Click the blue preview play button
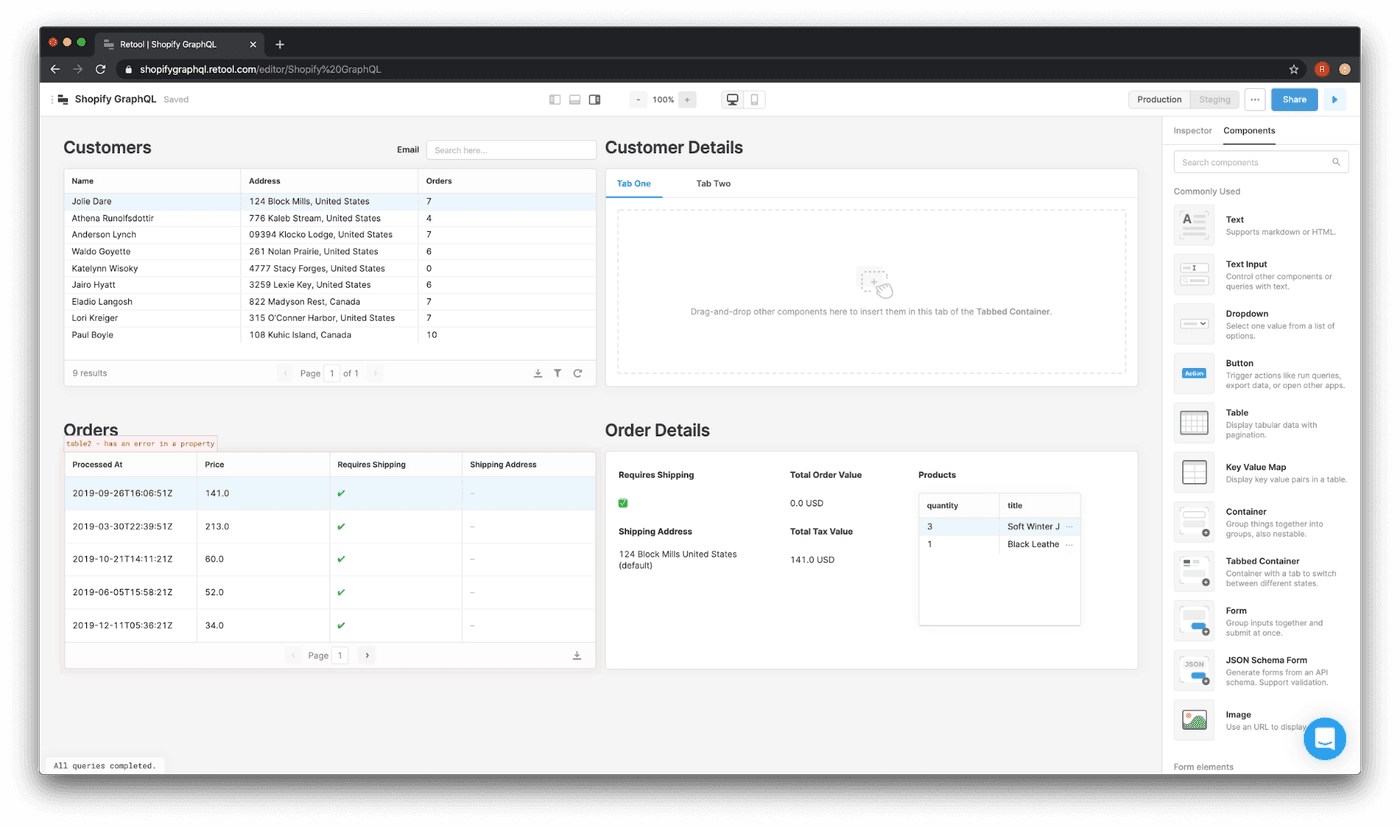This screenshot has width=1400, height=827. [x=1334, y=100]
